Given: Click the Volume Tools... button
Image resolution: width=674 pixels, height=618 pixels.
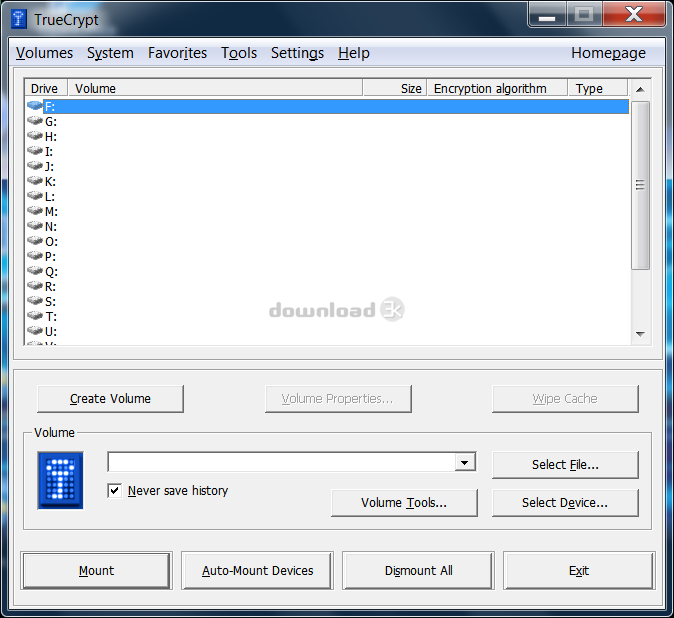Looking at the screenshot, I should pos(404,502).
